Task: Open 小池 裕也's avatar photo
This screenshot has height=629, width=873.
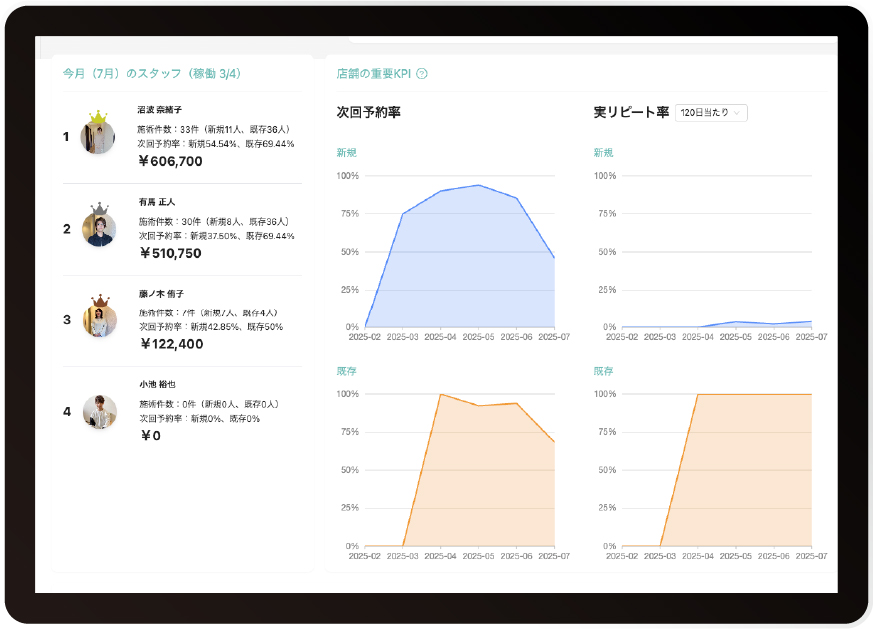Action: (x=99, y=412)
